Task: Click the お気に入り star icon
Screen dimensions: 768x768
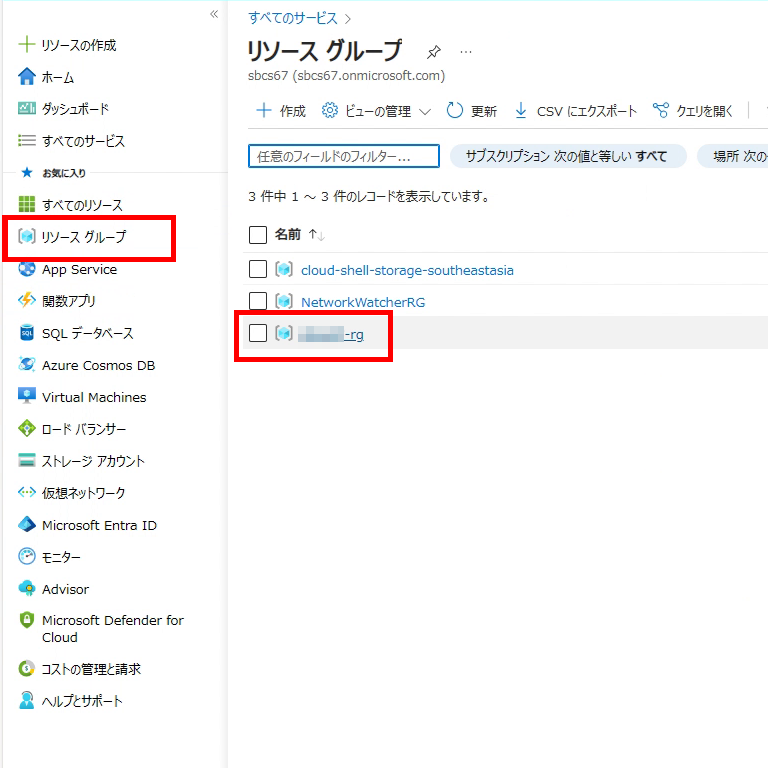Action: pyautogui.click(x=27, y=172)
